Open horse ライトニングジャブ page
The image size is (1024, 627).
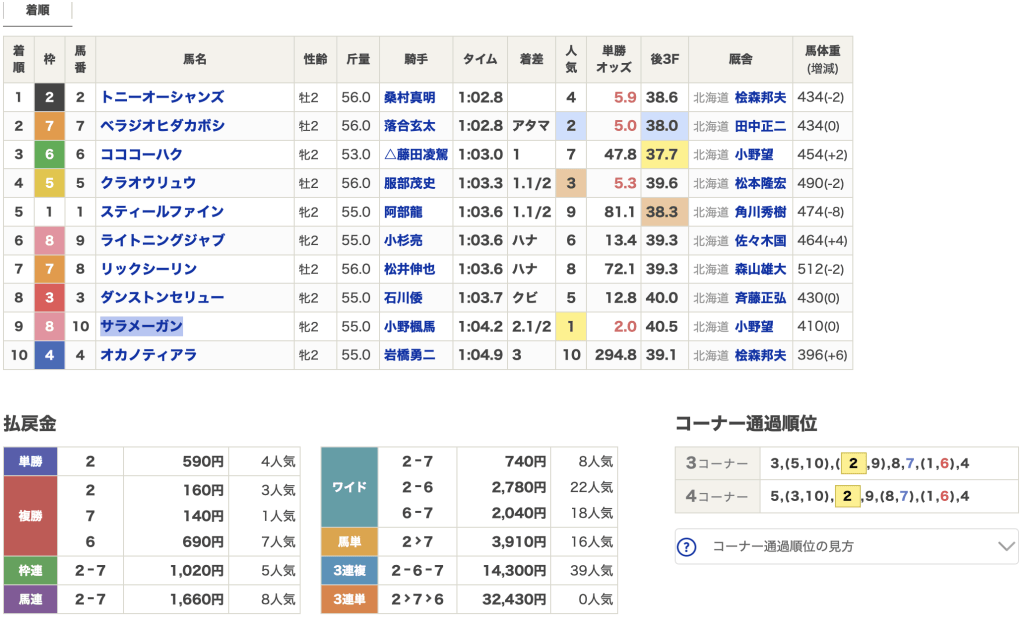click(162, 241)
